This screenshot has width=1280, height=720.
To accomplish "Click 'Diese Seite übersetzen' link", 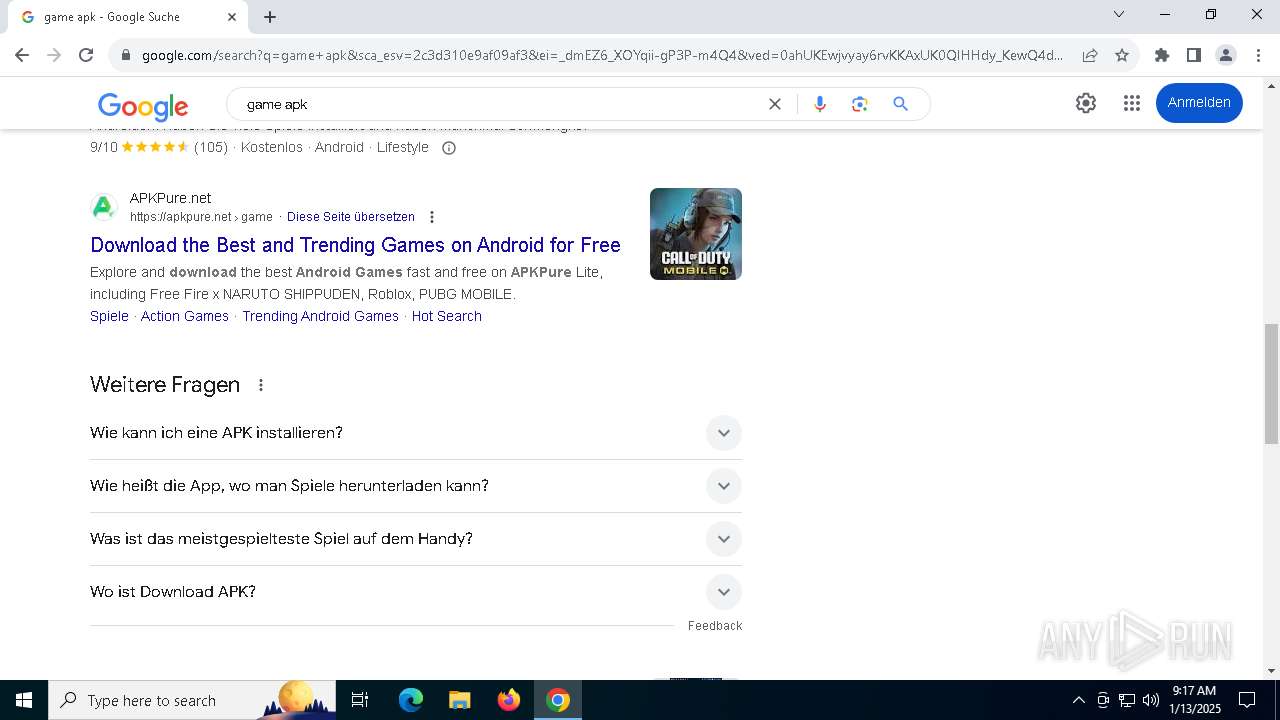I will [350, 217].
